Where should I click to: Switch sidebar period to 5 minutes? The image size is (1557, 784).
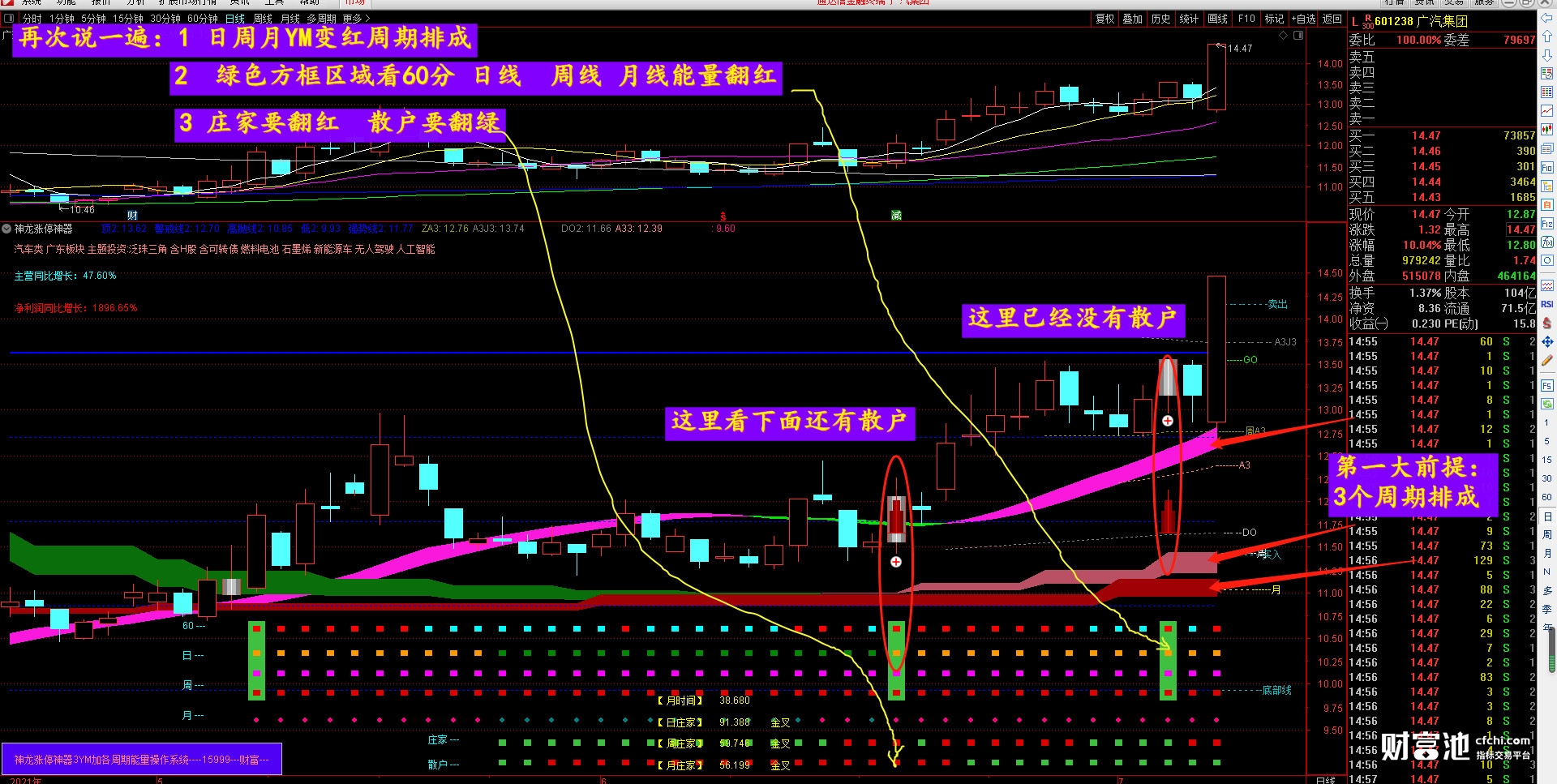coord(1546,441)
